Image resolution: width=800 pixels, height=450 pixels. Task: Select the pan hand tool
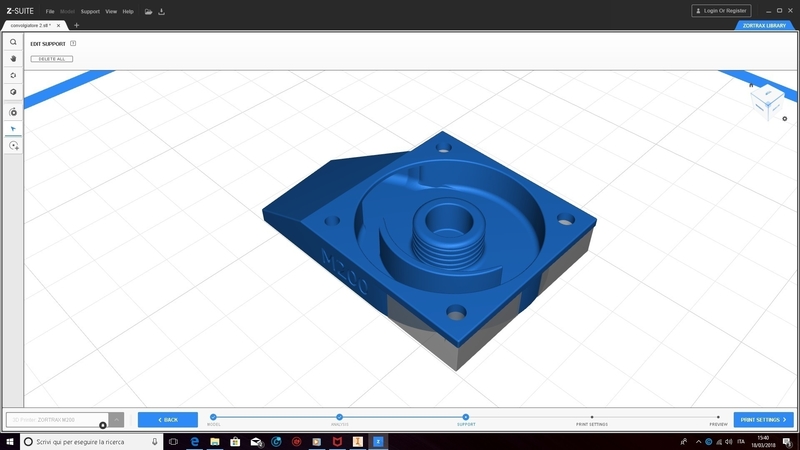click(x=13, y=59)
